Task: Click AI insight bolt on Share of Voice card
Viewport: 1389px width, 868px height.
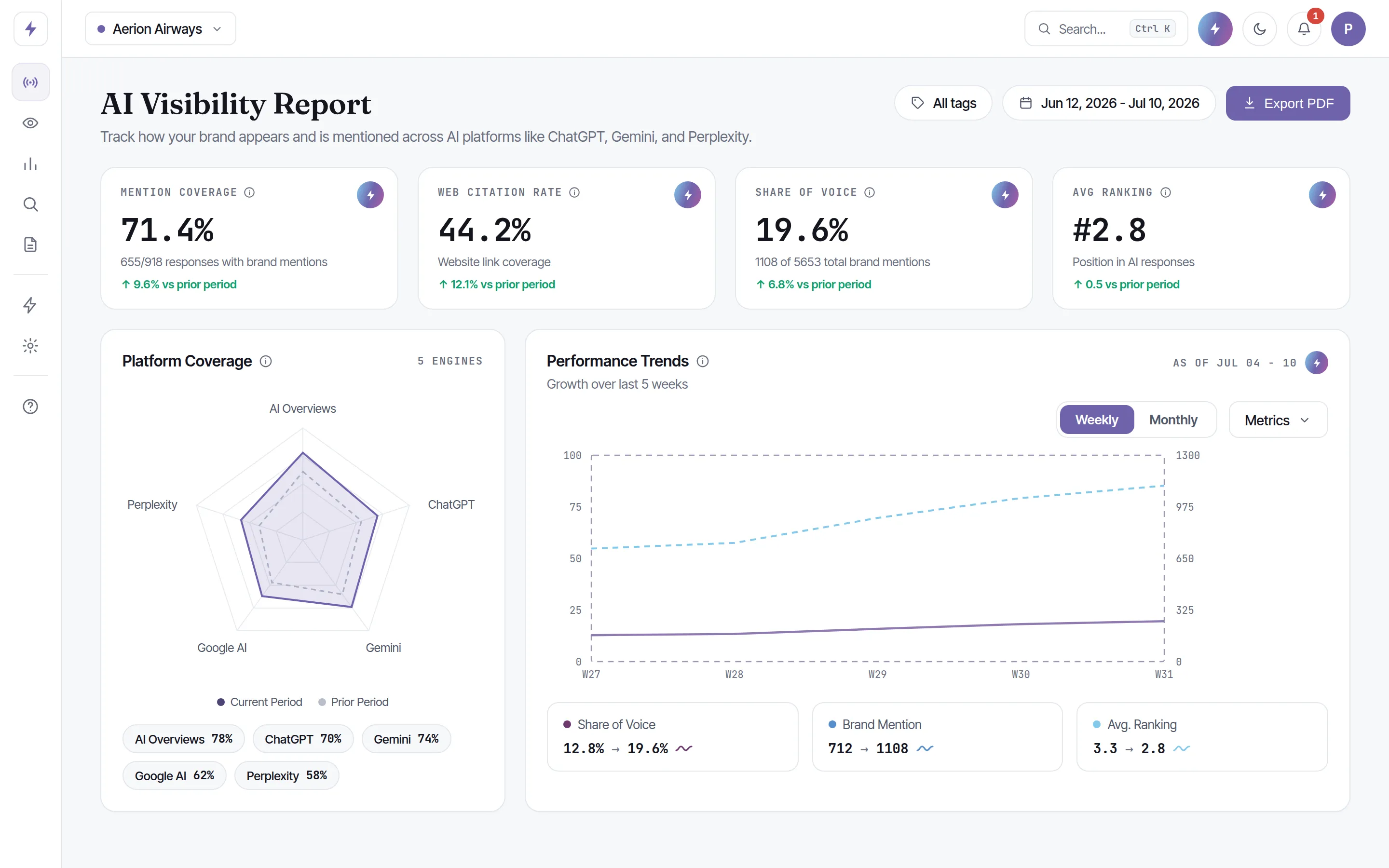Action: point(1005,195)
